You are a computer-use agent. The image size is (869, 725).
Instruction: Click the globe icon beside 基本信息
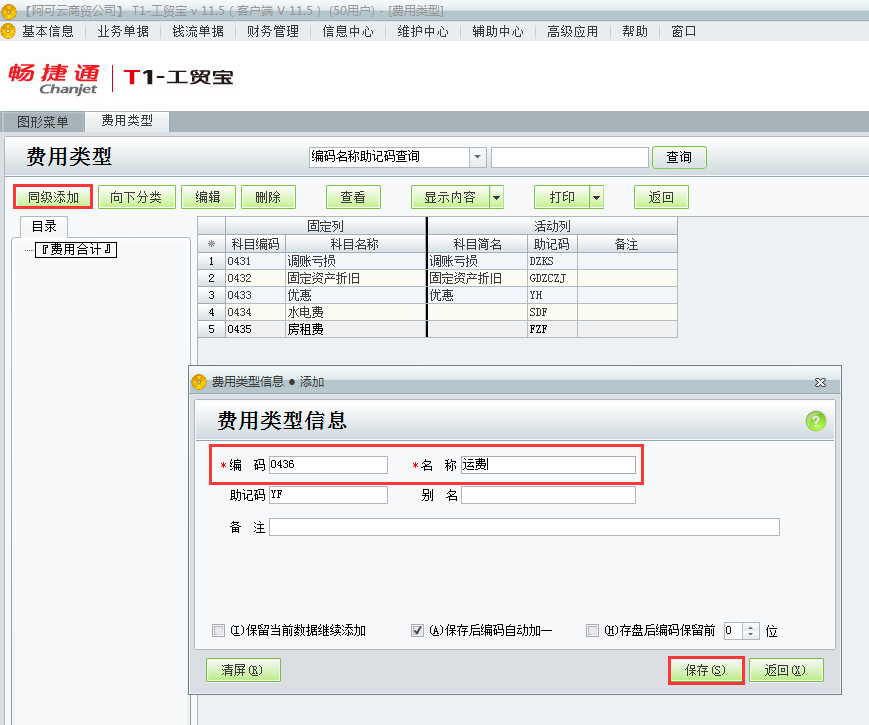coord(9,31)
